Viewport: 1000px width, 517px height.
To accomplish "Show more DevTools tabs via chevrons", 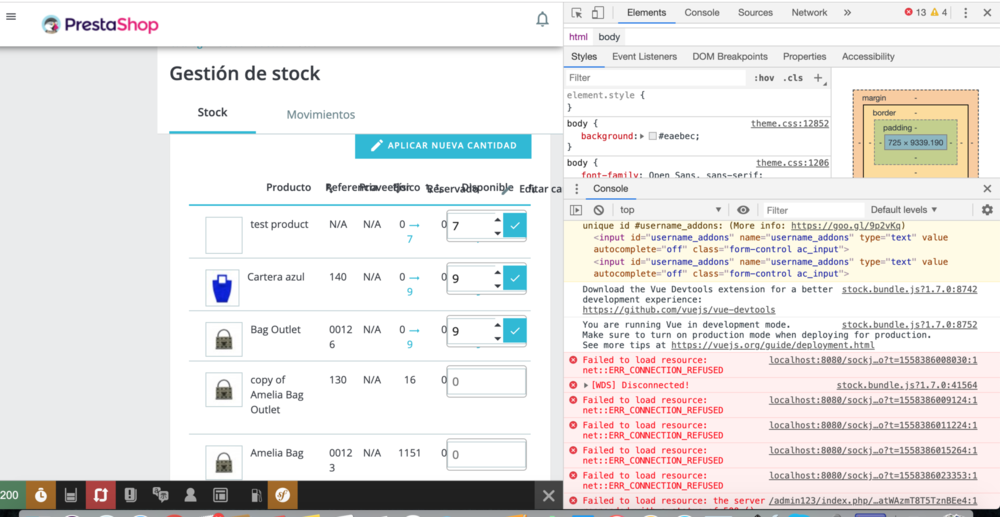I will pyautogui.click(x=847, y=13).
